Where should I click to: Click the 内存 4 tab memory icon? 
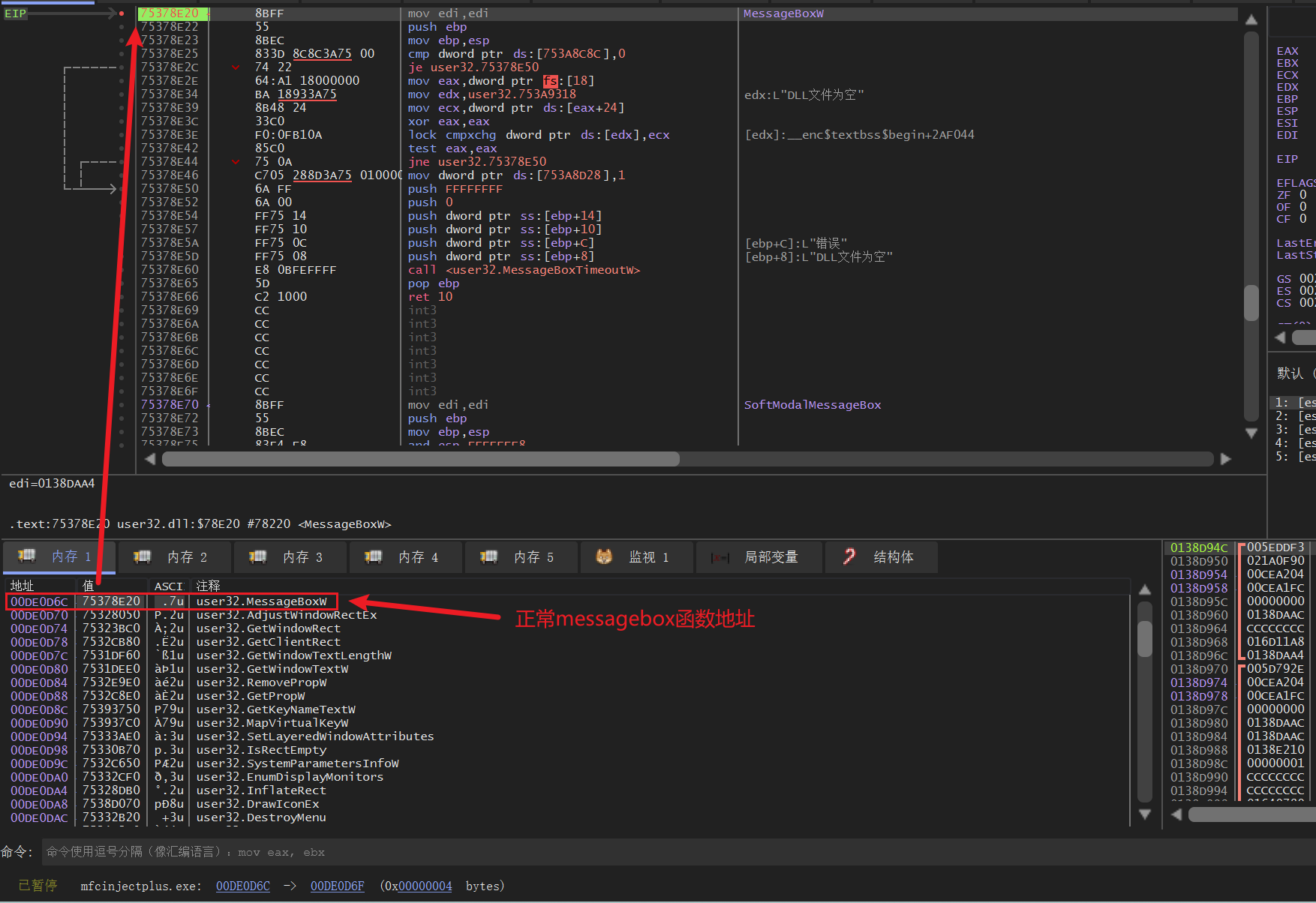374,556
